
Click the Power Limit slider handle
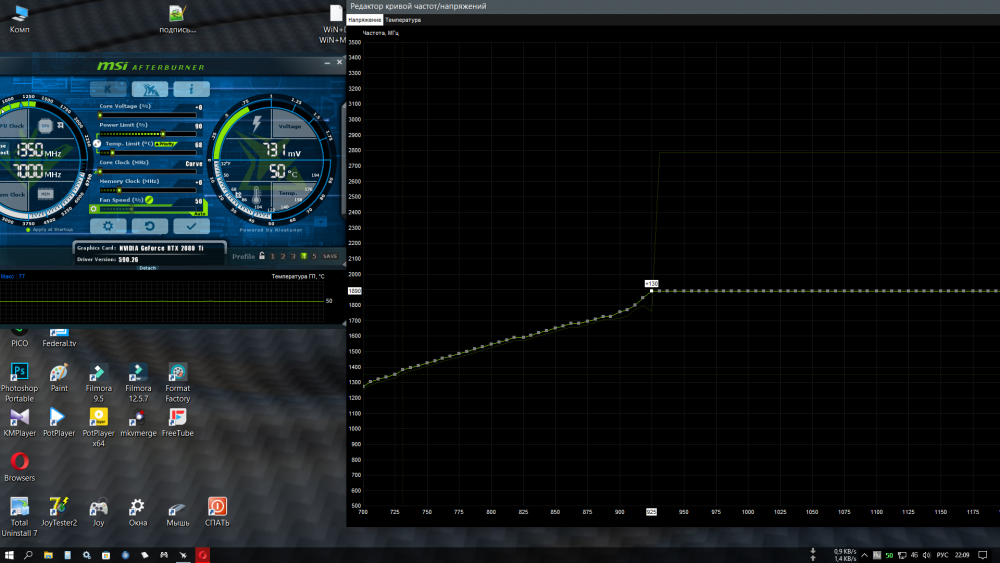click(163, 133)
